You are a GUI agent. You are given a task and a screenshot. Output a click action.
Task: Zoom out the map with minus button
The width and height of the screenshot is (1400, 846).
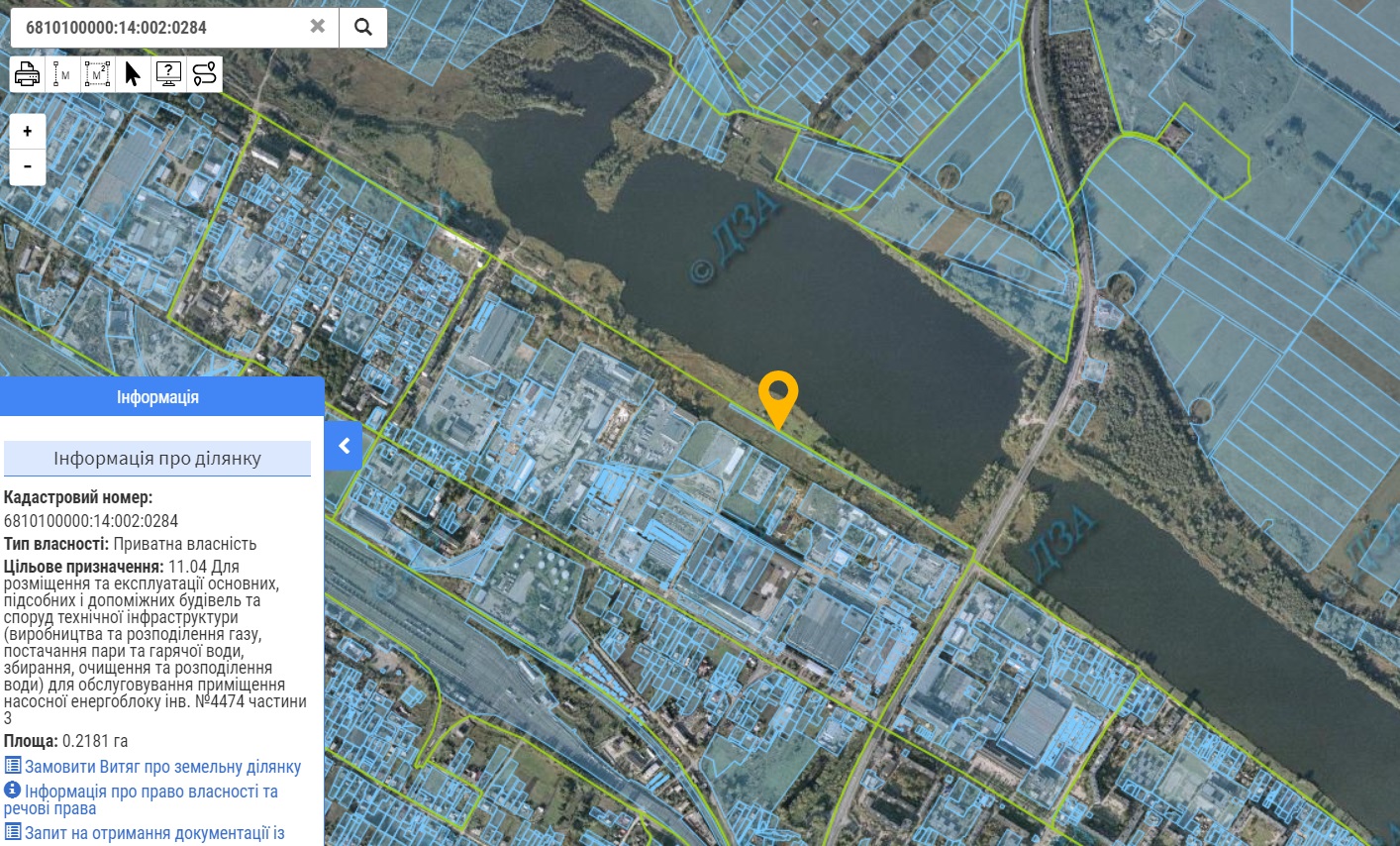point(28,166)
